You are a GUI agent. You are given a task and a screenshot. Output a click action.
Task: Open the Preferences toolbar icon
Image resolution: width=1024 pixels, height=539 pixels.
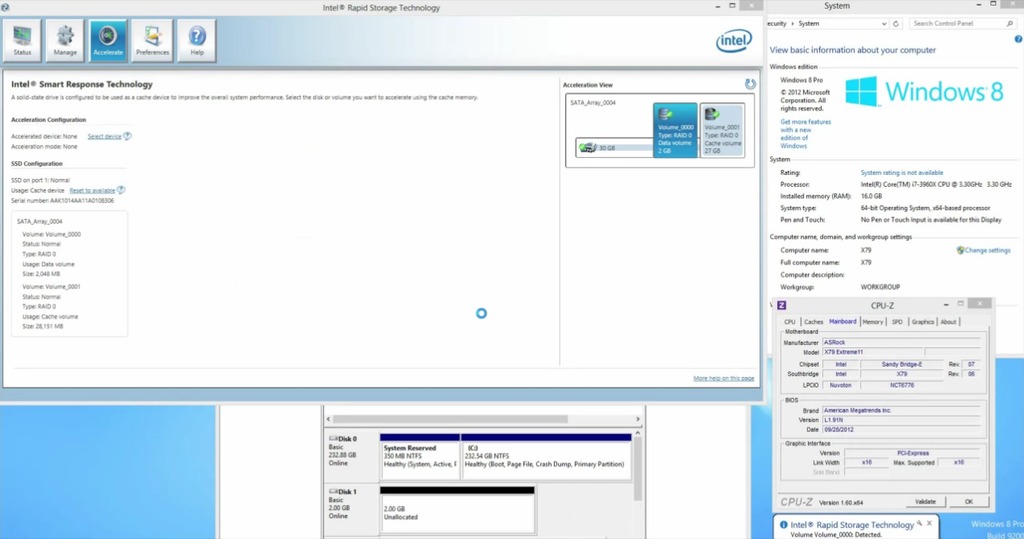(152, 41)
